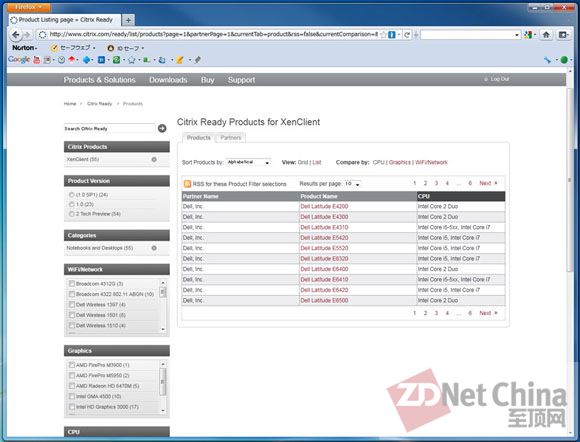Click the Google search engine icon
Viewport: 580px width, 442px height.
tap(527, 35)
